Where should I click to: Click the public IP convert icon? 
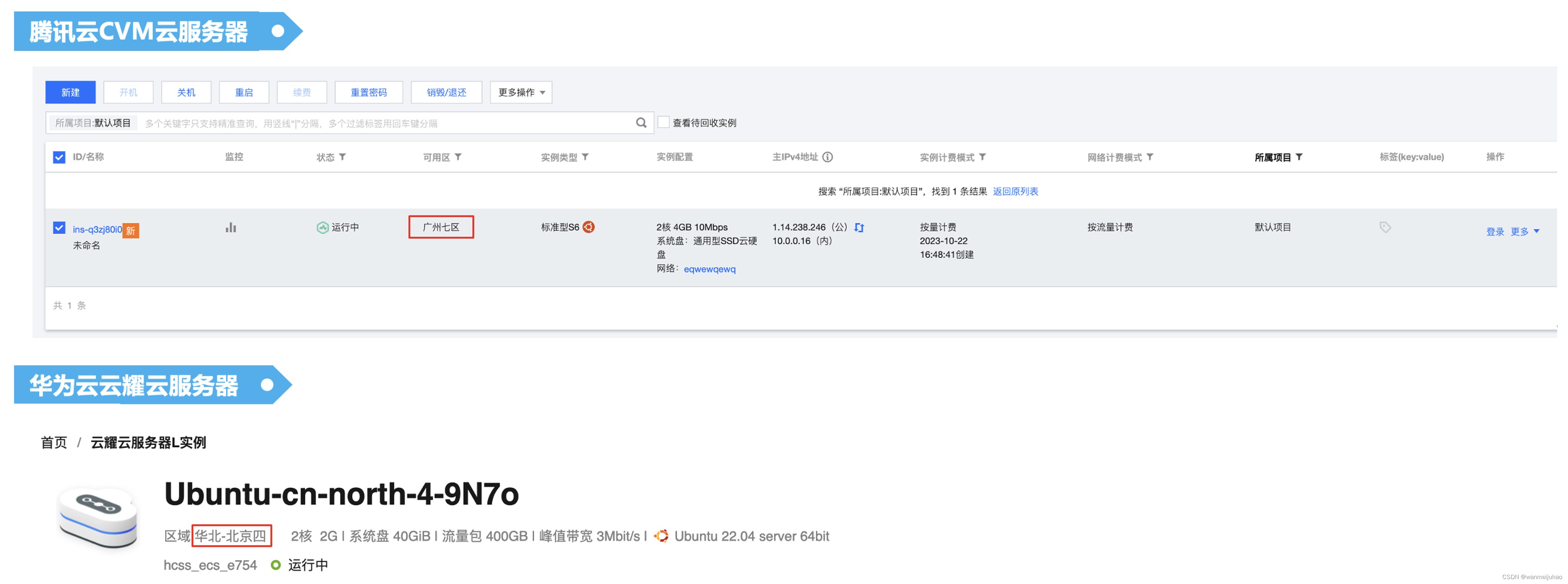[859, 228]
